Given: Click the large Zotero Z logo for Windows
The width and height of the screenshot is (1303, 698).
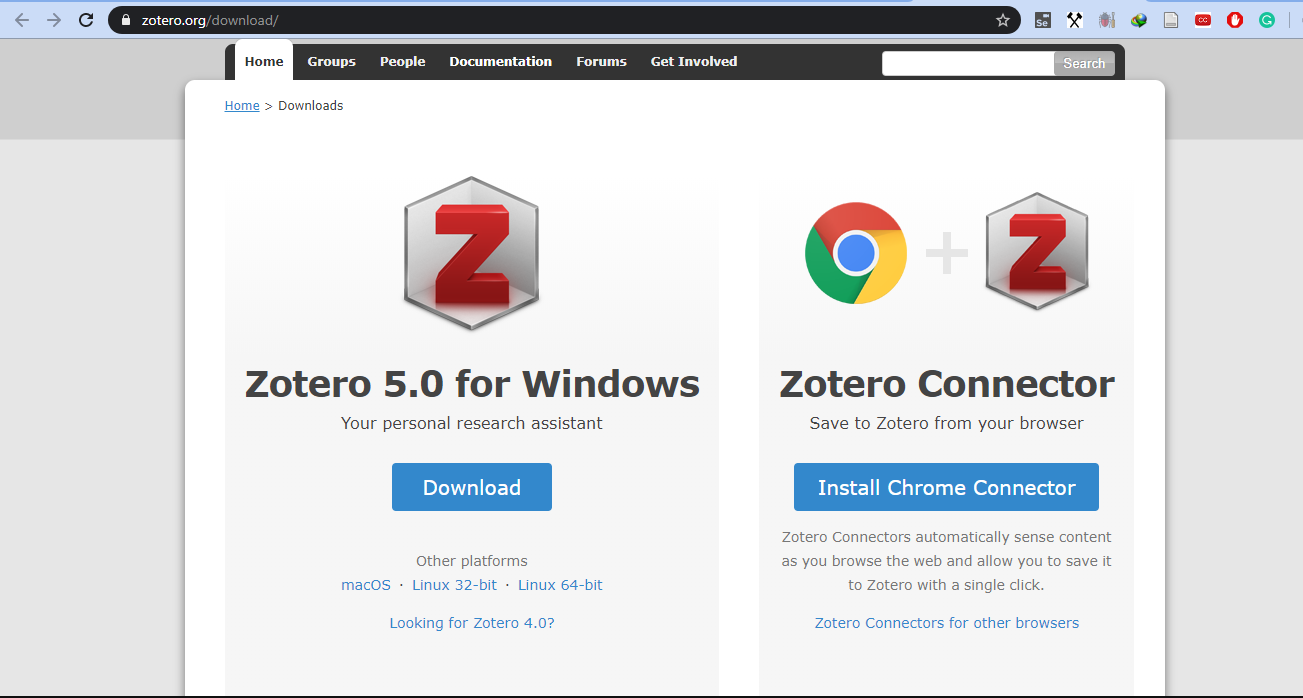Looking at the screenshot, I should 471,253.
